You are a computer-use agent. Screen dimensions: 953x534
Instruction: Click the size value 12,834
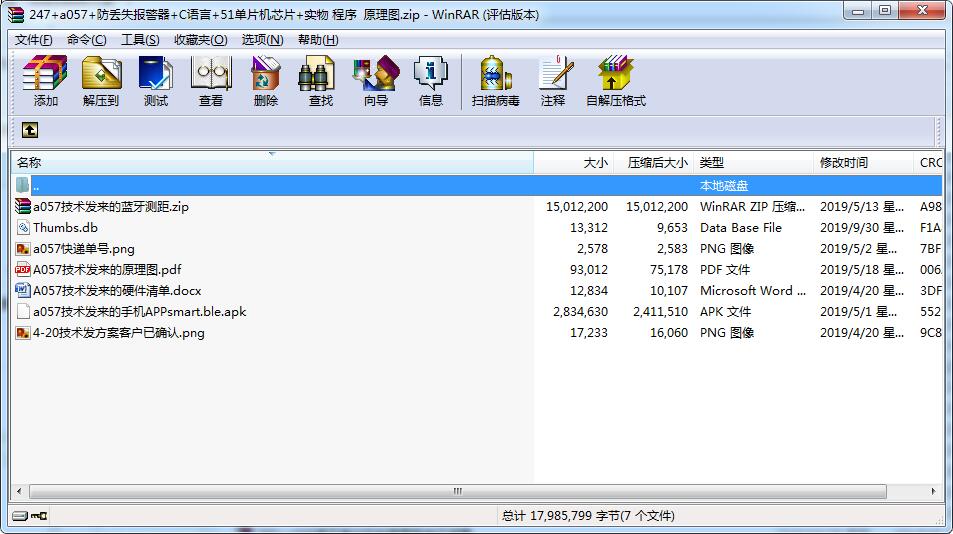[589, 290]
